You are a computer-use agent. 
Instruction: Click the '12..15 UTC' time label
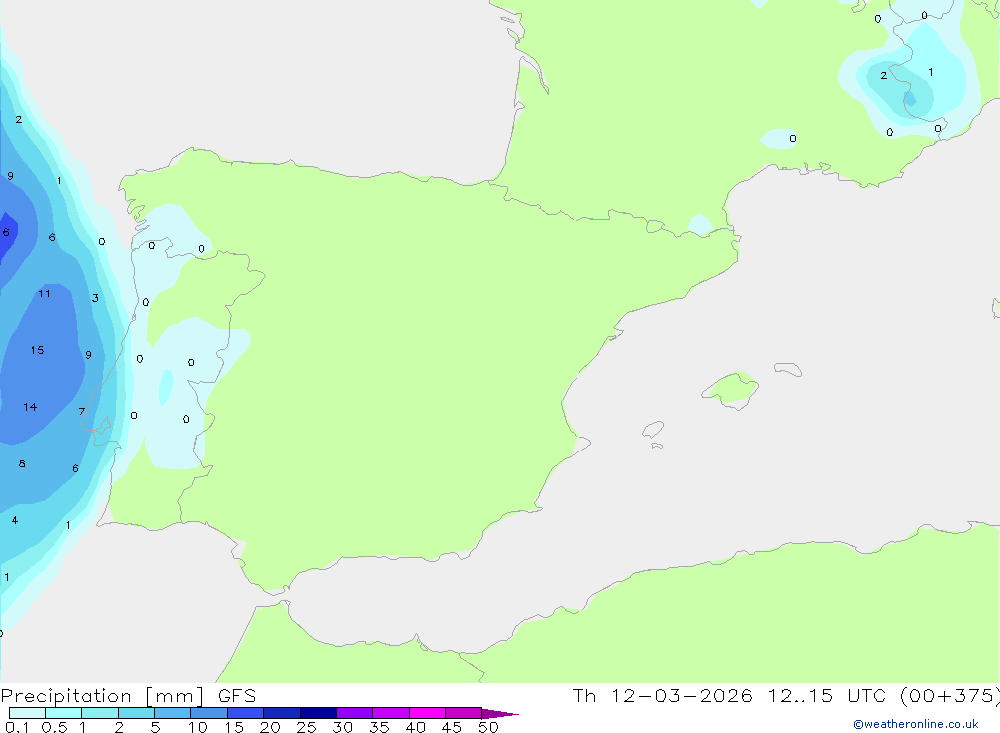tap(827, 696)
